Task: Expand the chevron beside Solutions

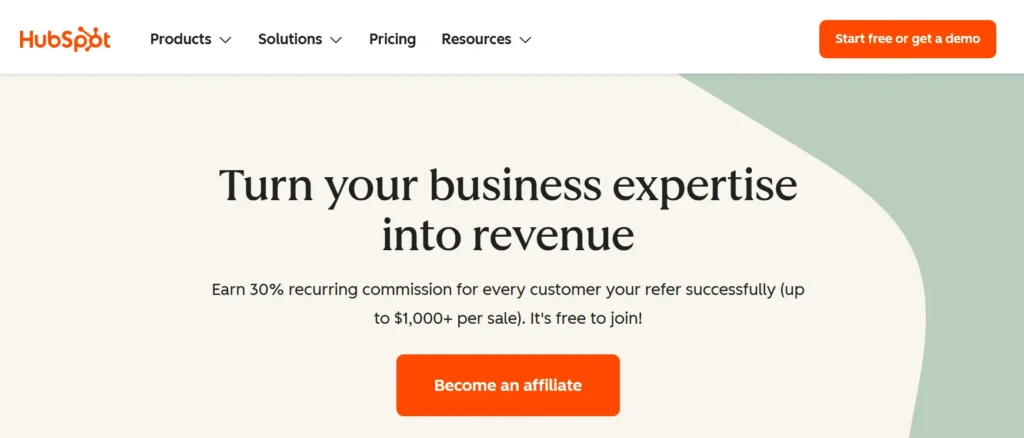Action: 336,40
